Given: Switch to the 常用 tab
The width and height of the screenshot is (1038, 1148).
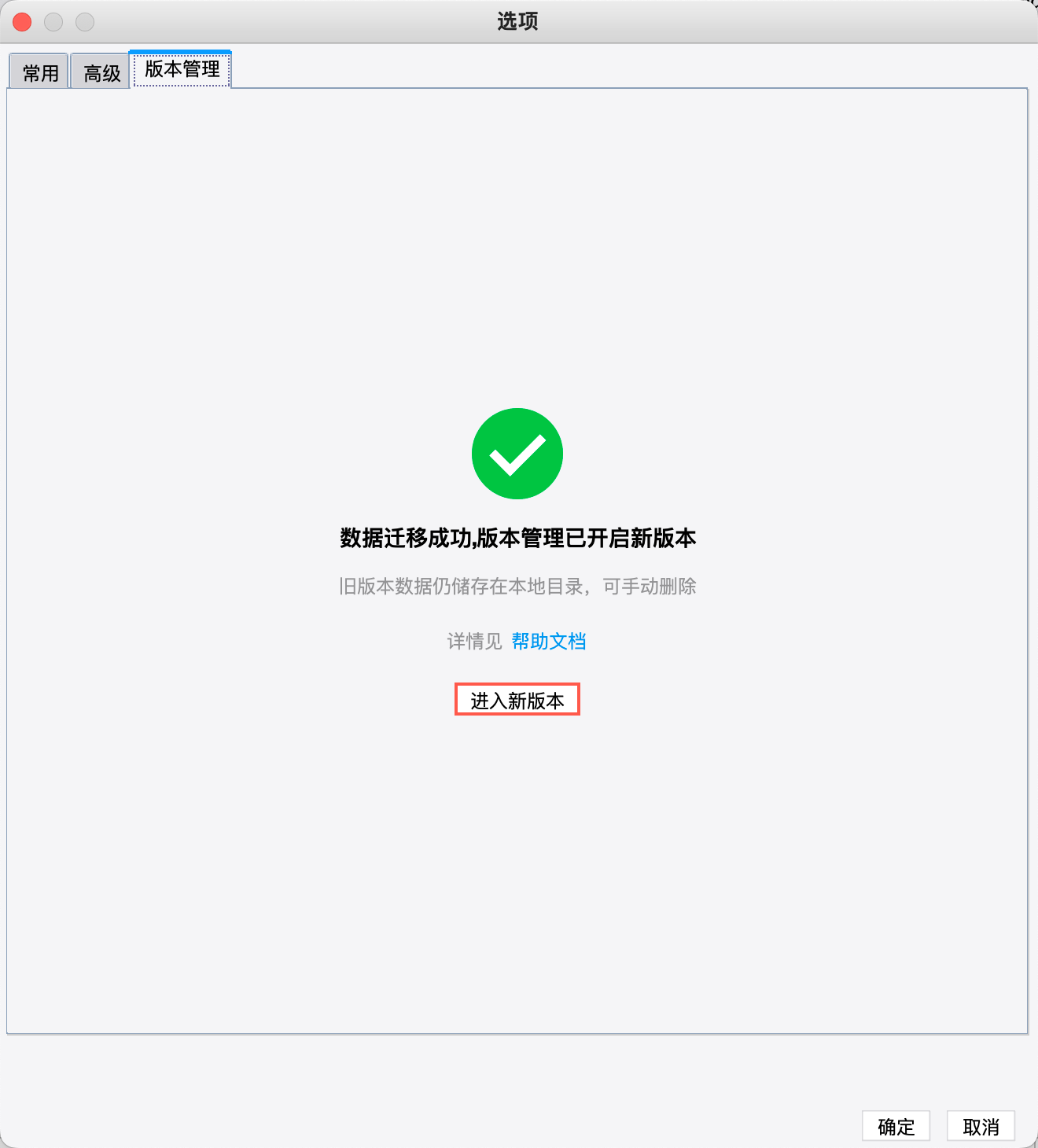Looking at the screenshot, I should 39,72.
